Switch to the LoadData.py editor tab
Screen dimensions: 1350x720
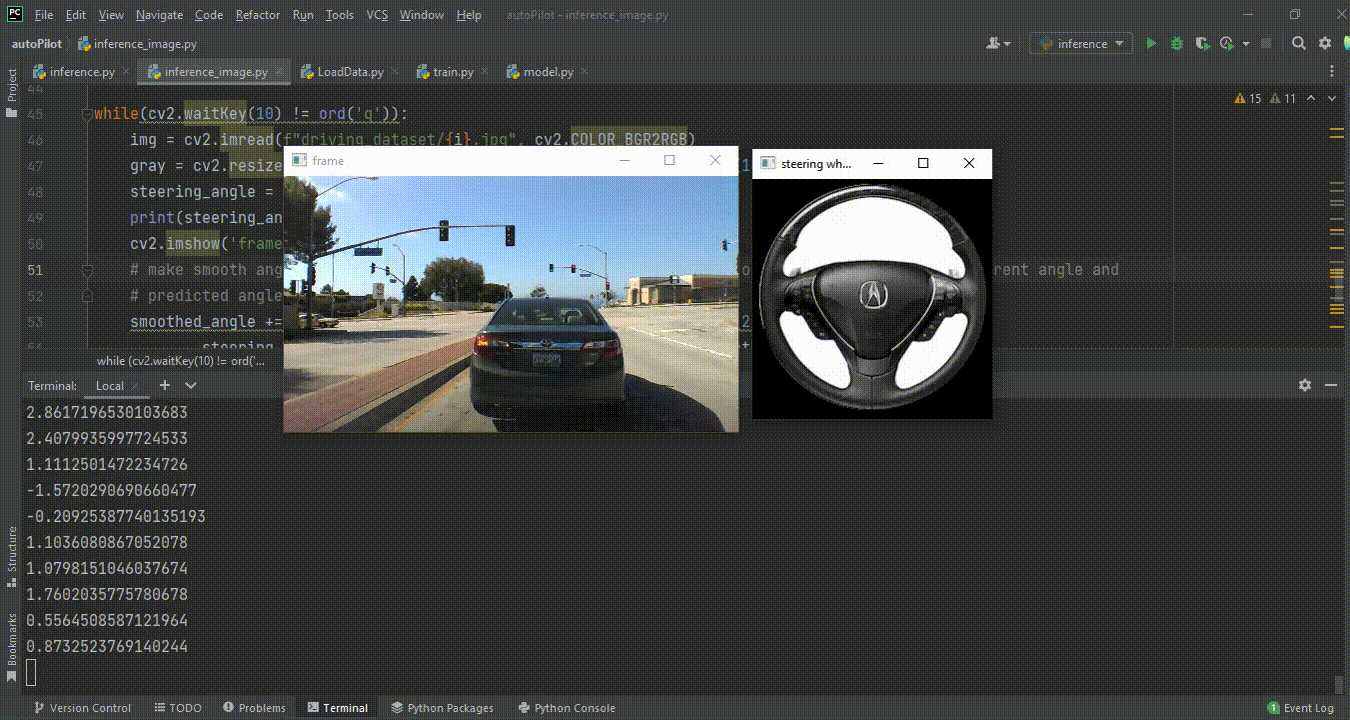pos(349,72)
